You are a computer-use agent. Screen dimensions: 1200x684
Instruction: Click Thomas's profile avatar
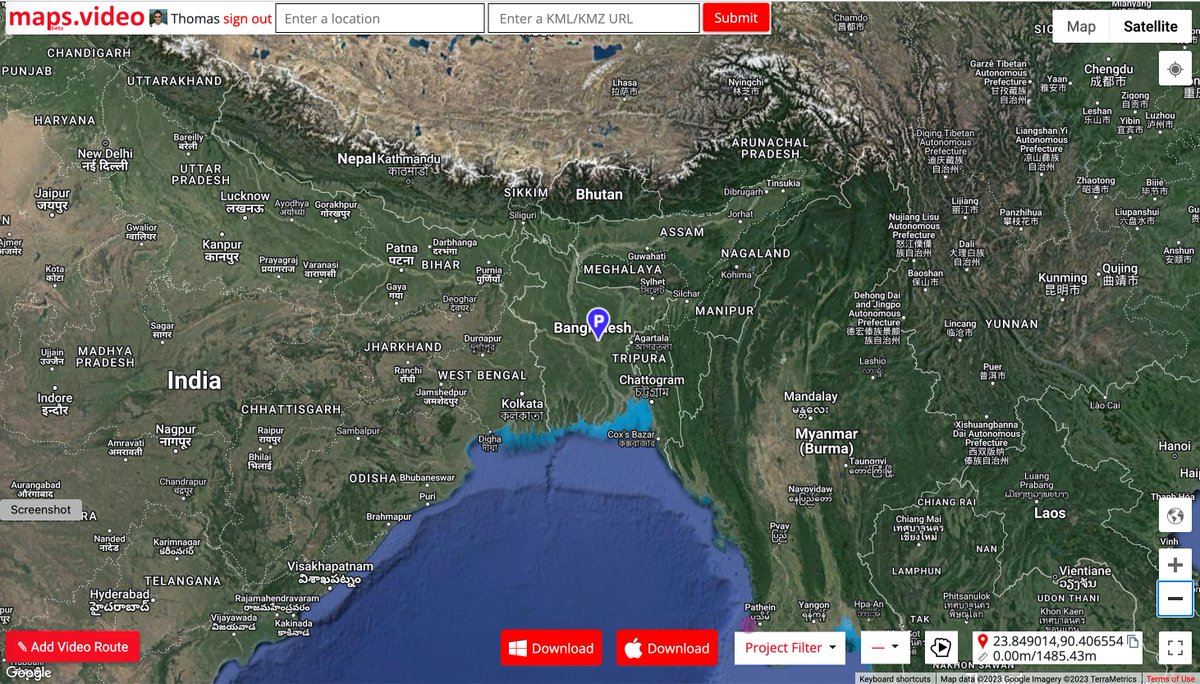pyautogui.click(x=158, y=18)
